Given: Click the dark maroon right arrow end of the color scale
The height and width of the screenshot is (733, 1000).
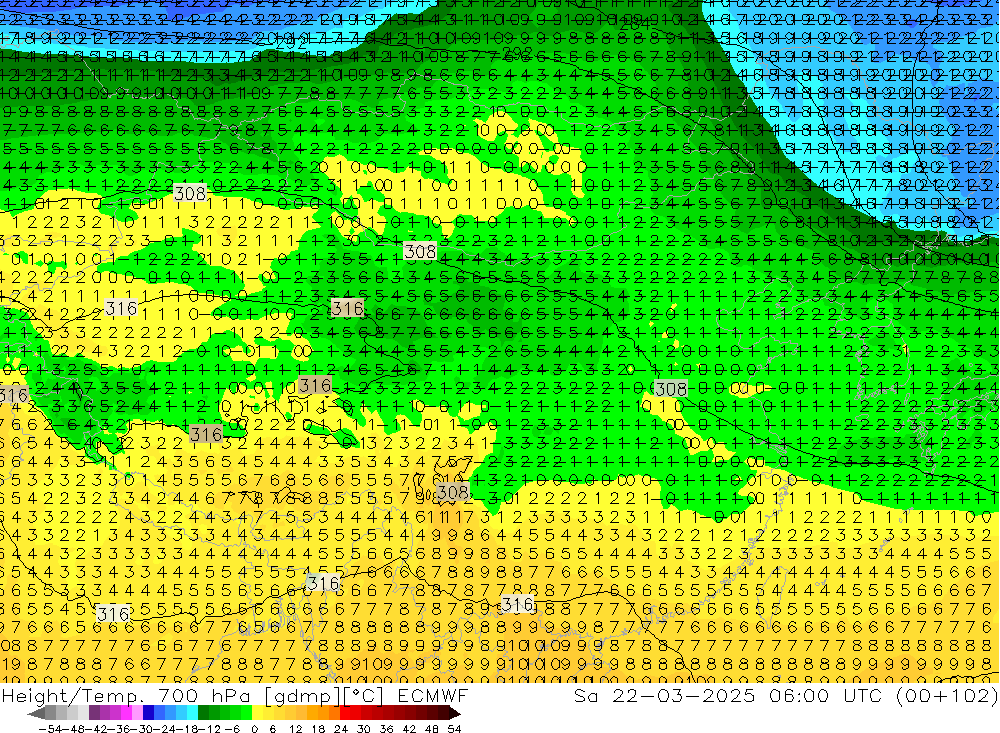Looking at the screenshot, I should 454,713.
